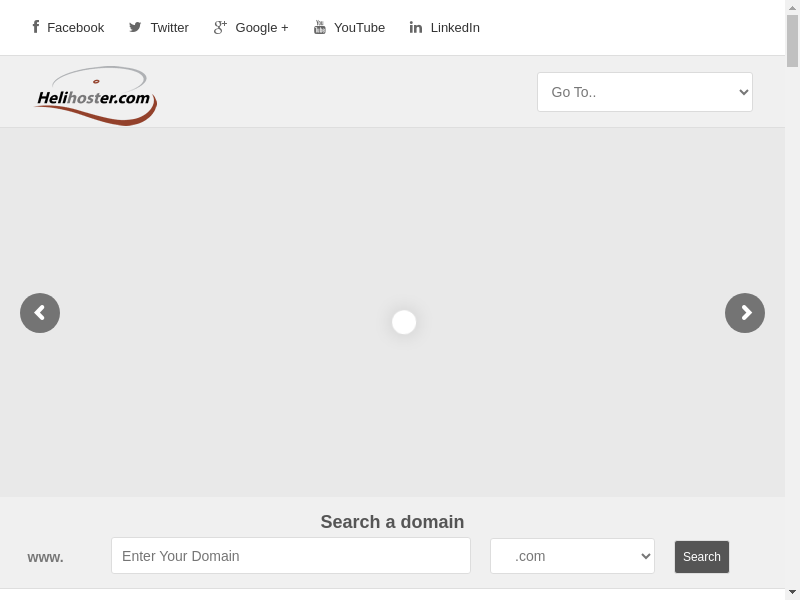Screen dimensions: 800x600
Task: Open the 'Go To..' navigation dropdown
Action: (645, 92)
